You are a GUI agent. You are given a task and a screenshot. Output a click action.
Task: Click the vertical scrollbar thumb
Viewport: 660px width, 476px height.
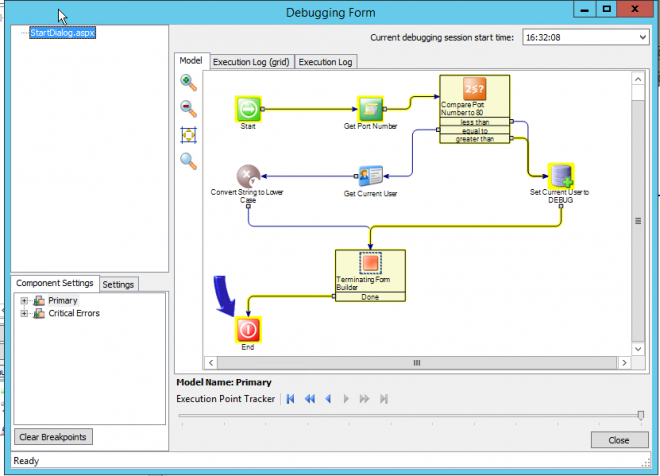click(638, 221)
